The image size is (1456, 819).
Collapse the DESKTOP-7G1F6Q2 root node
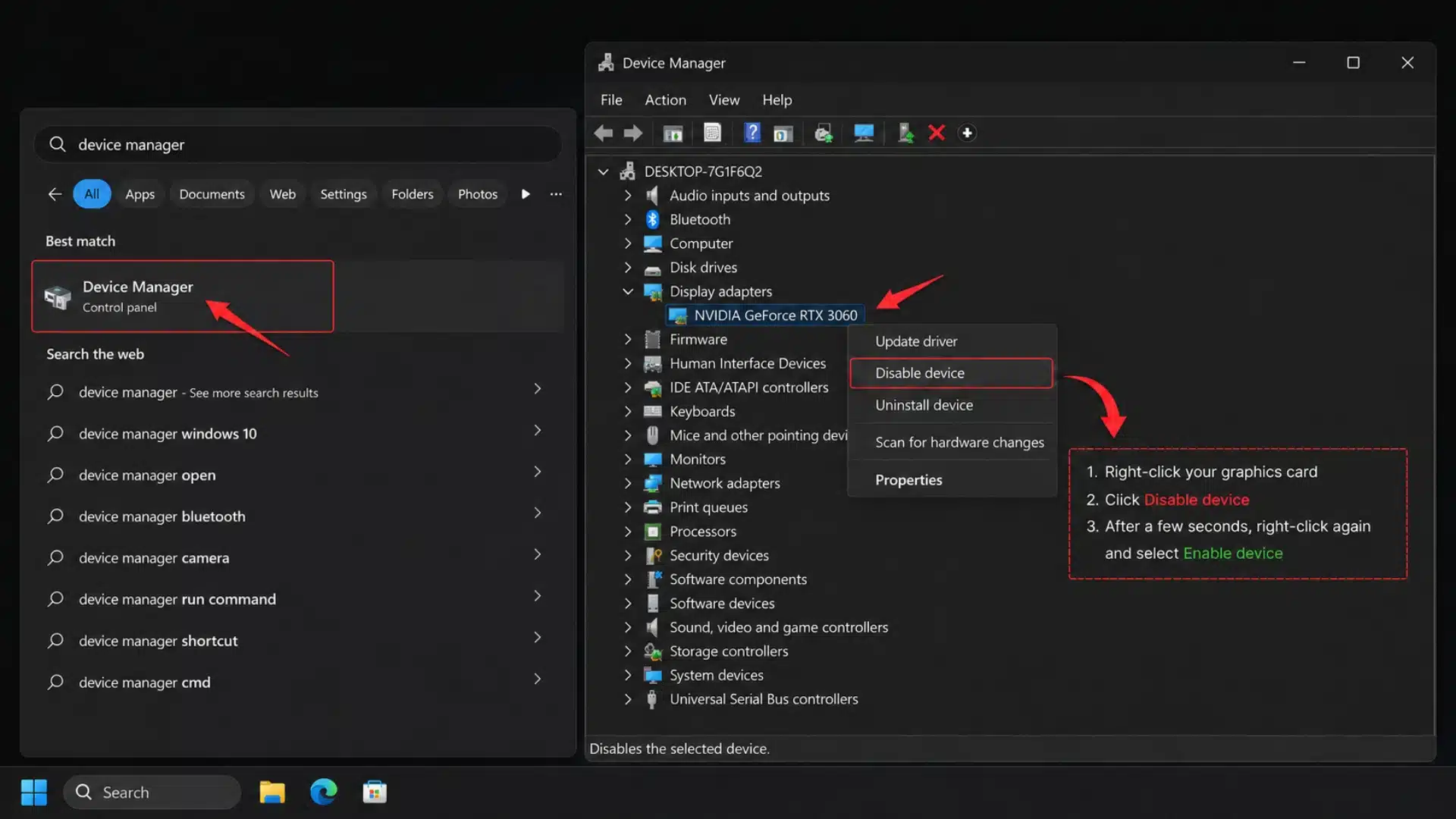[x=604, y=172]
